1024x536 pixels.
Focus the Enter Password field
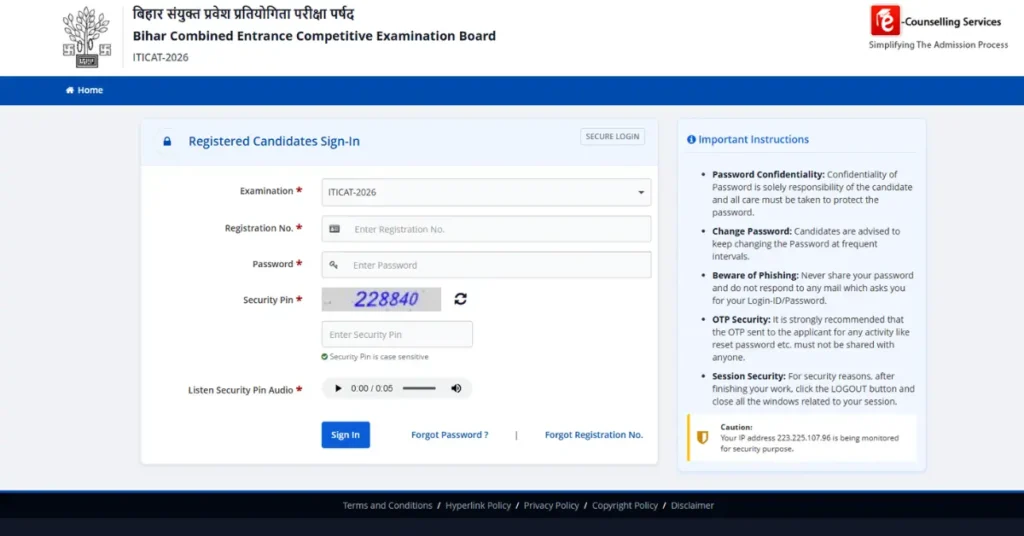486,265
